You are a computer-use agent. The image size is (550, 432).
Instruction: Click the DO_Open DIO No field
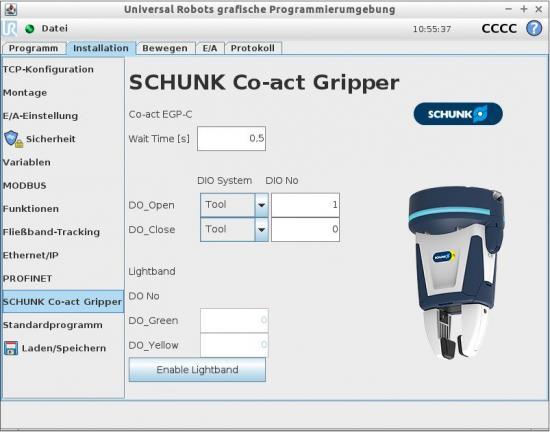click(306, 205)
